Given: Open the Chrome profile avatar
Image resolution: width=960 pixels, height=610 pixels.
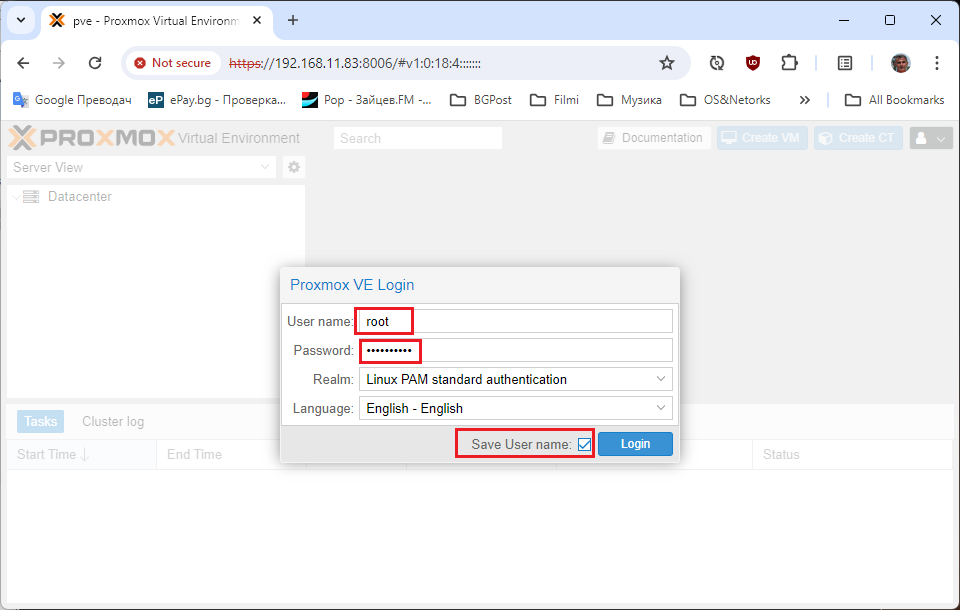Looking at the screenshot, I should point(901,63).
